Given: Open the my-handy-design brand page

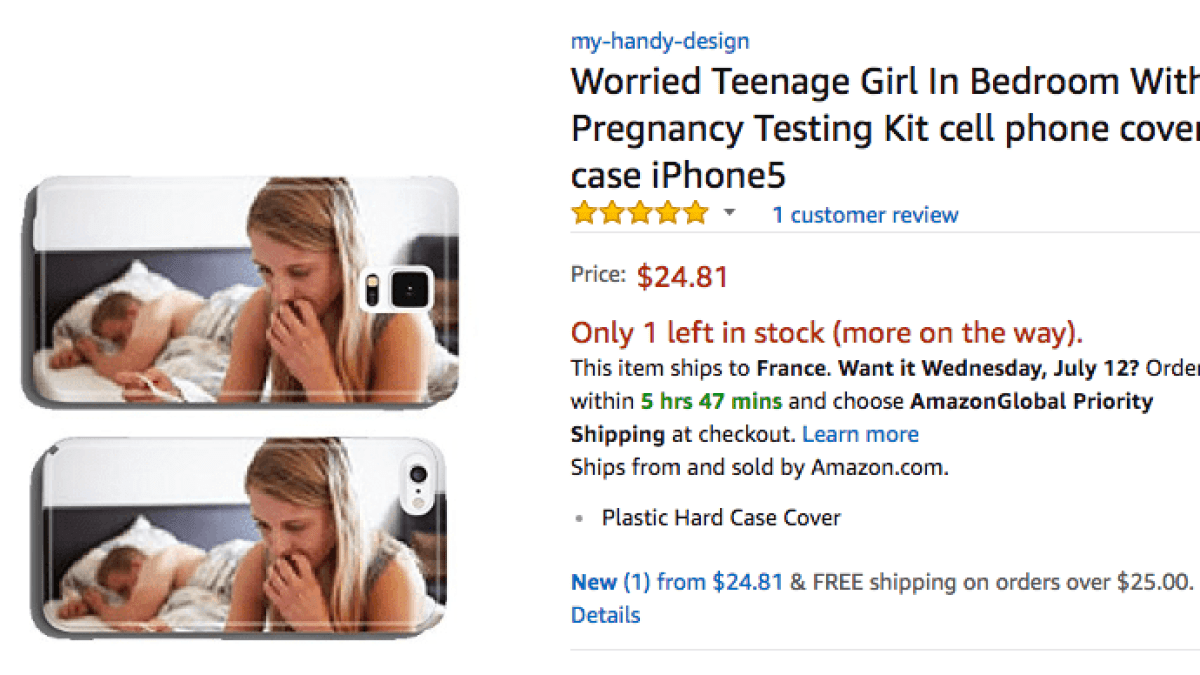Looking at the screenshot, I should point(659,41).
